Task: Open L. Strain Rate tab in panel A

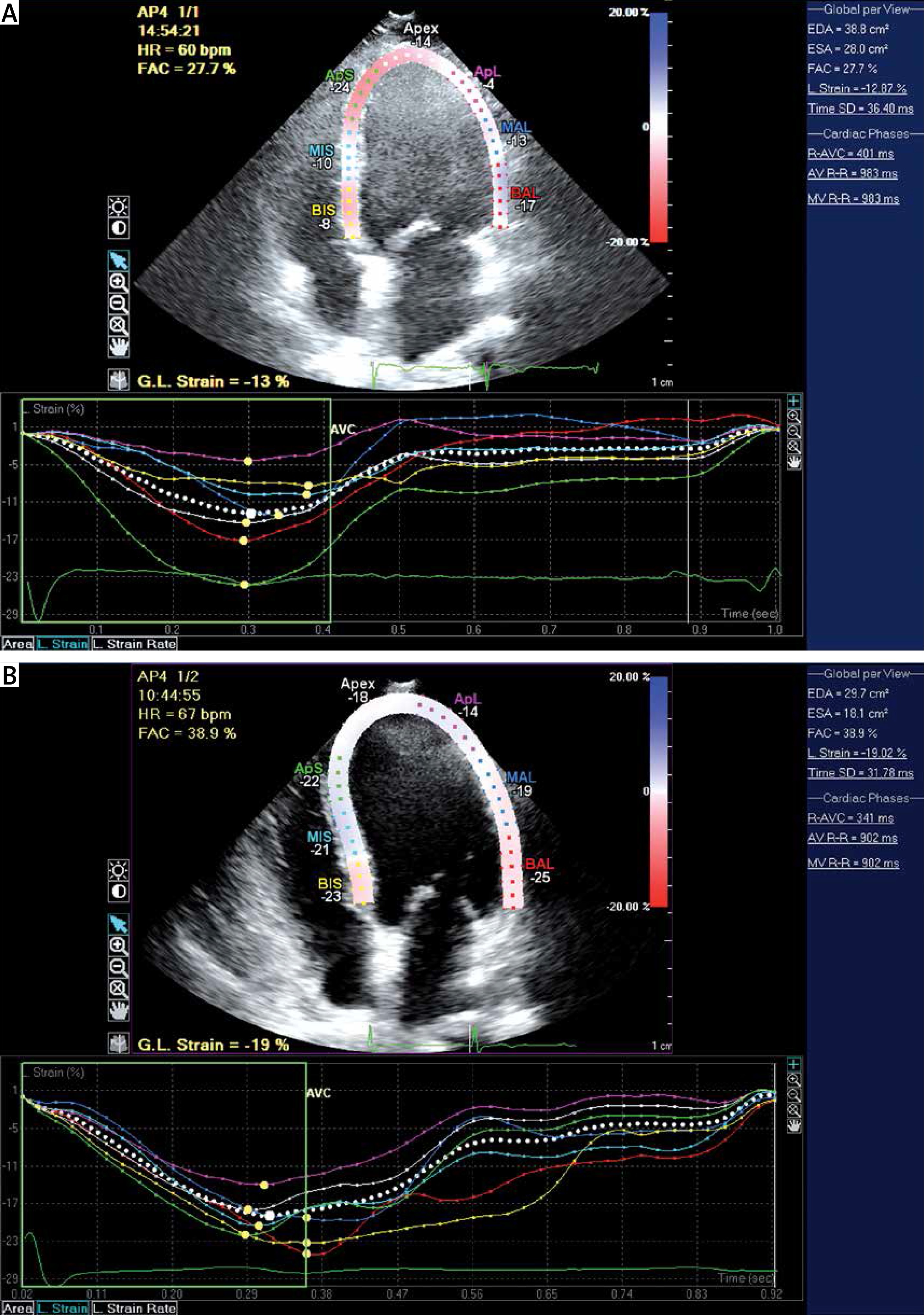Action: click(x=134, y=644)
